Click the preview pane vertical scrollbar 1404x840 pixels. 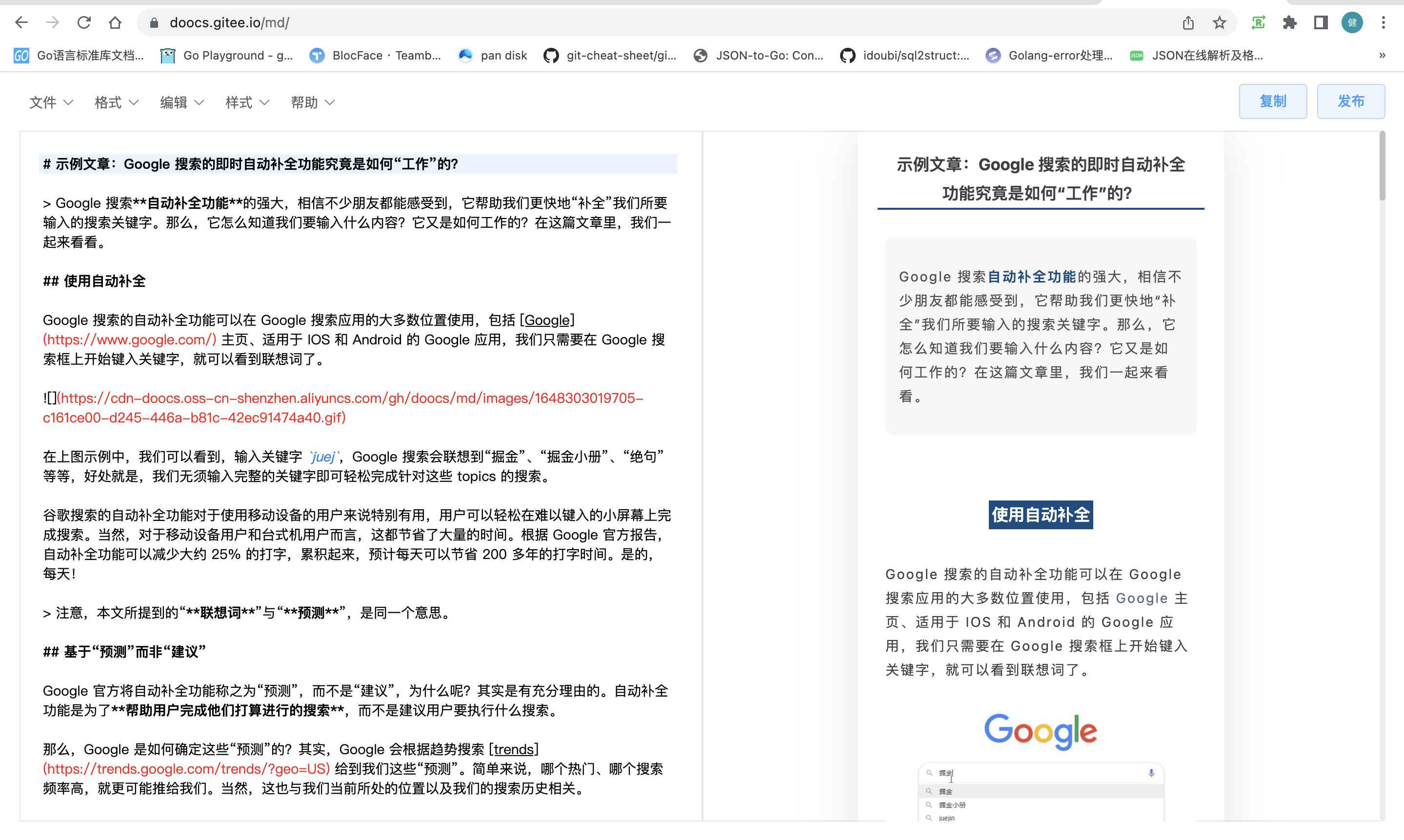tap(1382, 166)
